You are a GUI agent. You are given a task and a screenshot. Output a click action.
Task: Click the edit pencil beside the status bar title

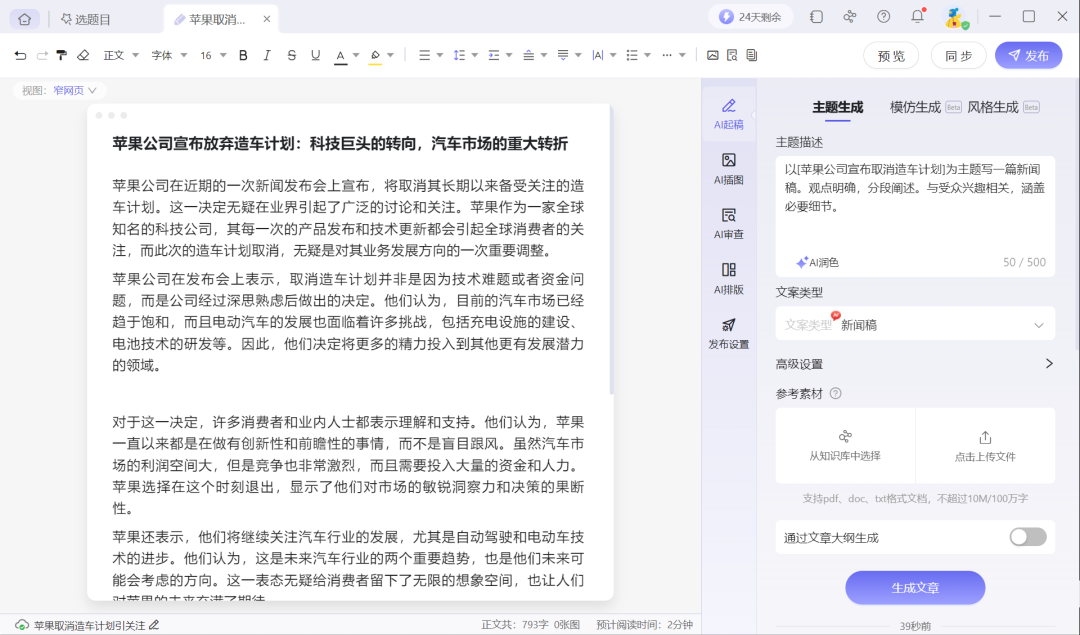[x=154, y=625]
